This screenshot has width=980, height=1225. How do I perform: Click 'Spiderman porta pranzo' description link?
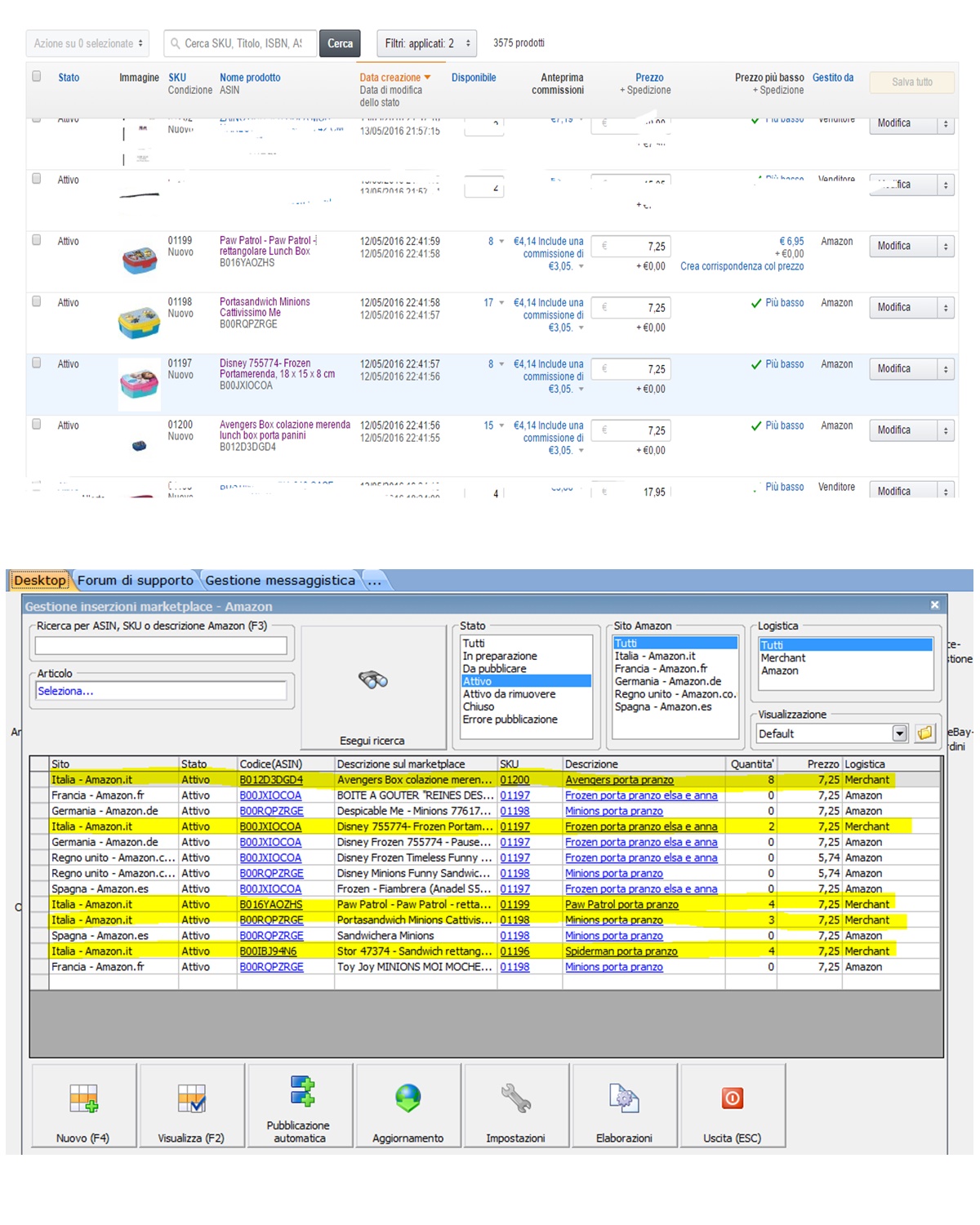coord(621,951)
